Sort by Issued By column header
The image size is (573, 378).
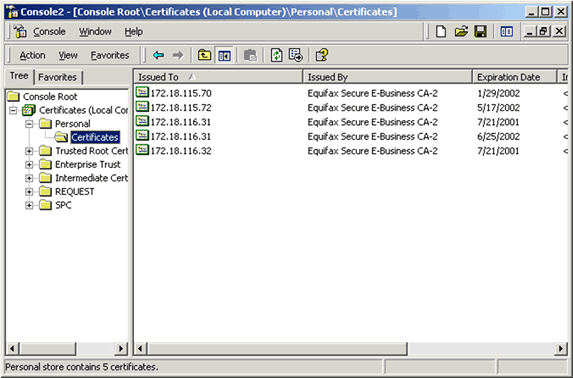(388, 77)
